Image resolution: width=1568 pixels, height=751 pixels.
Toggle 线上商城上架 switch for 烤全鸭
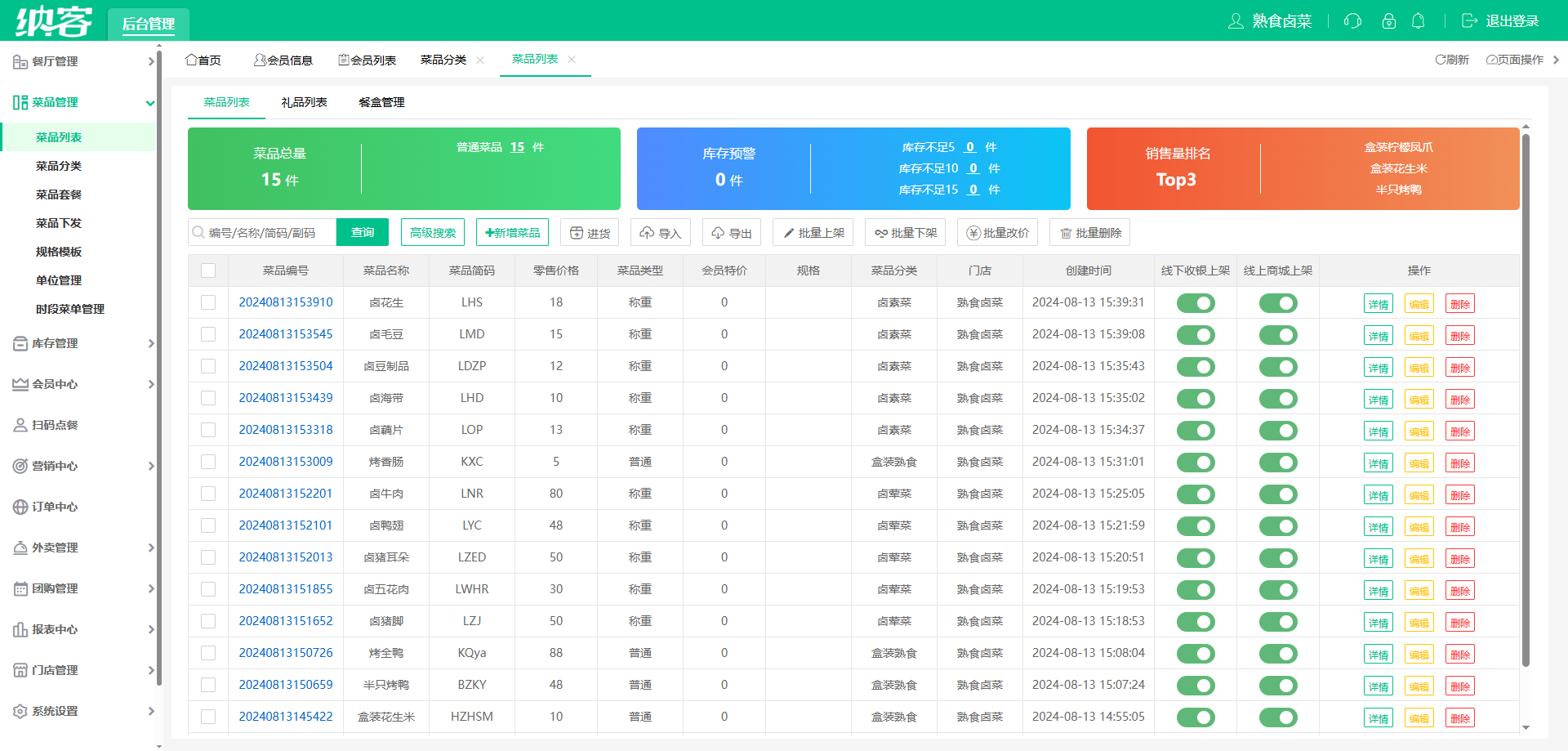click(x=1278, y=654)
